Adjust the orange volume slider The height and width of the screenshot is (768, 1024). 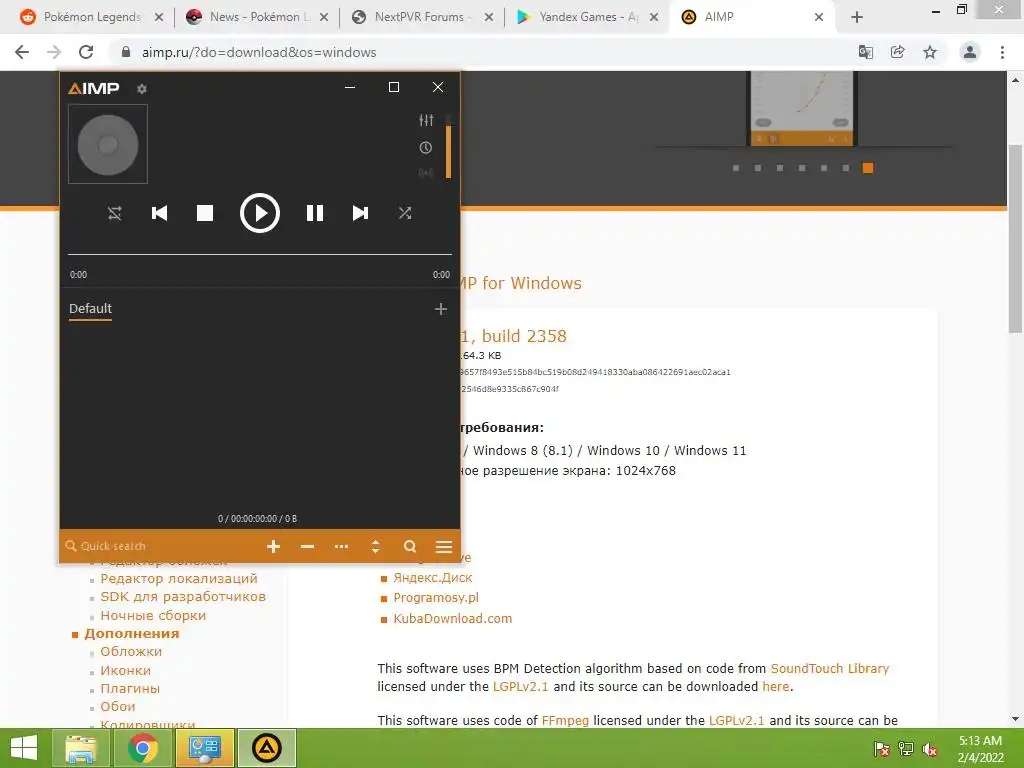tap(449, 151)
